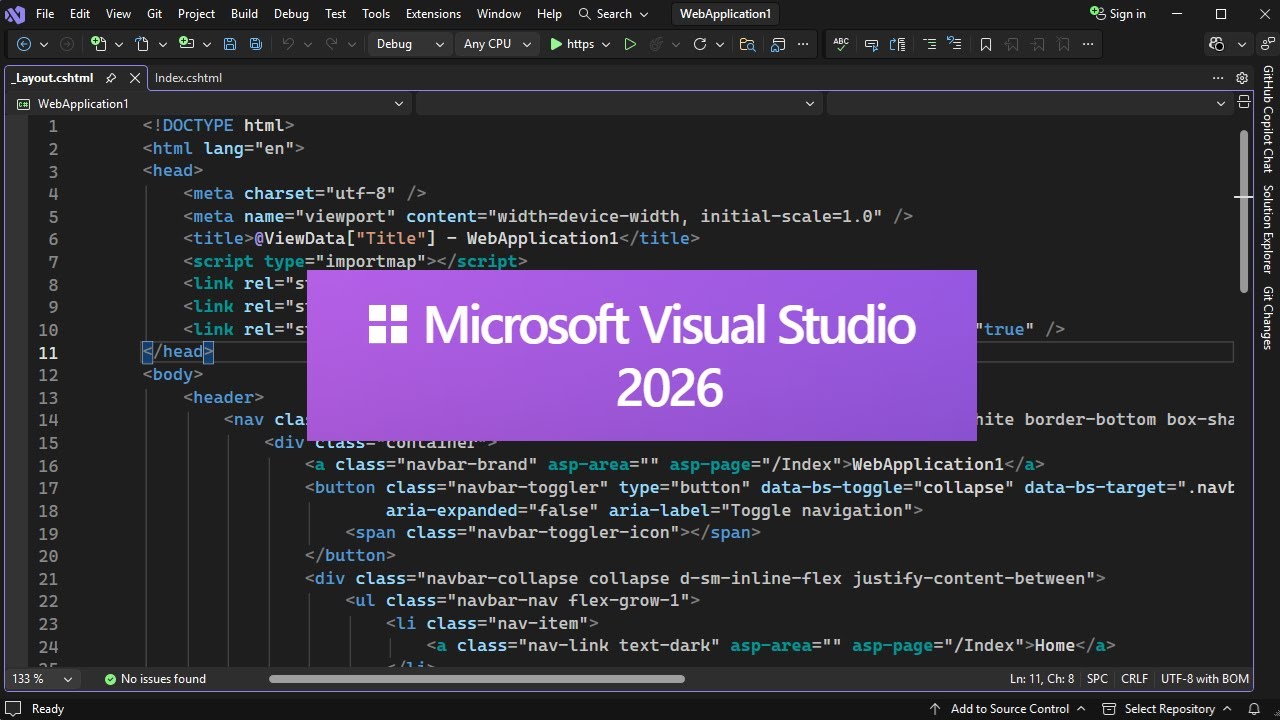Click the split editor window icon
Image resolution: width=1280 pixels, height=720 pixels.
[1244, 102]
